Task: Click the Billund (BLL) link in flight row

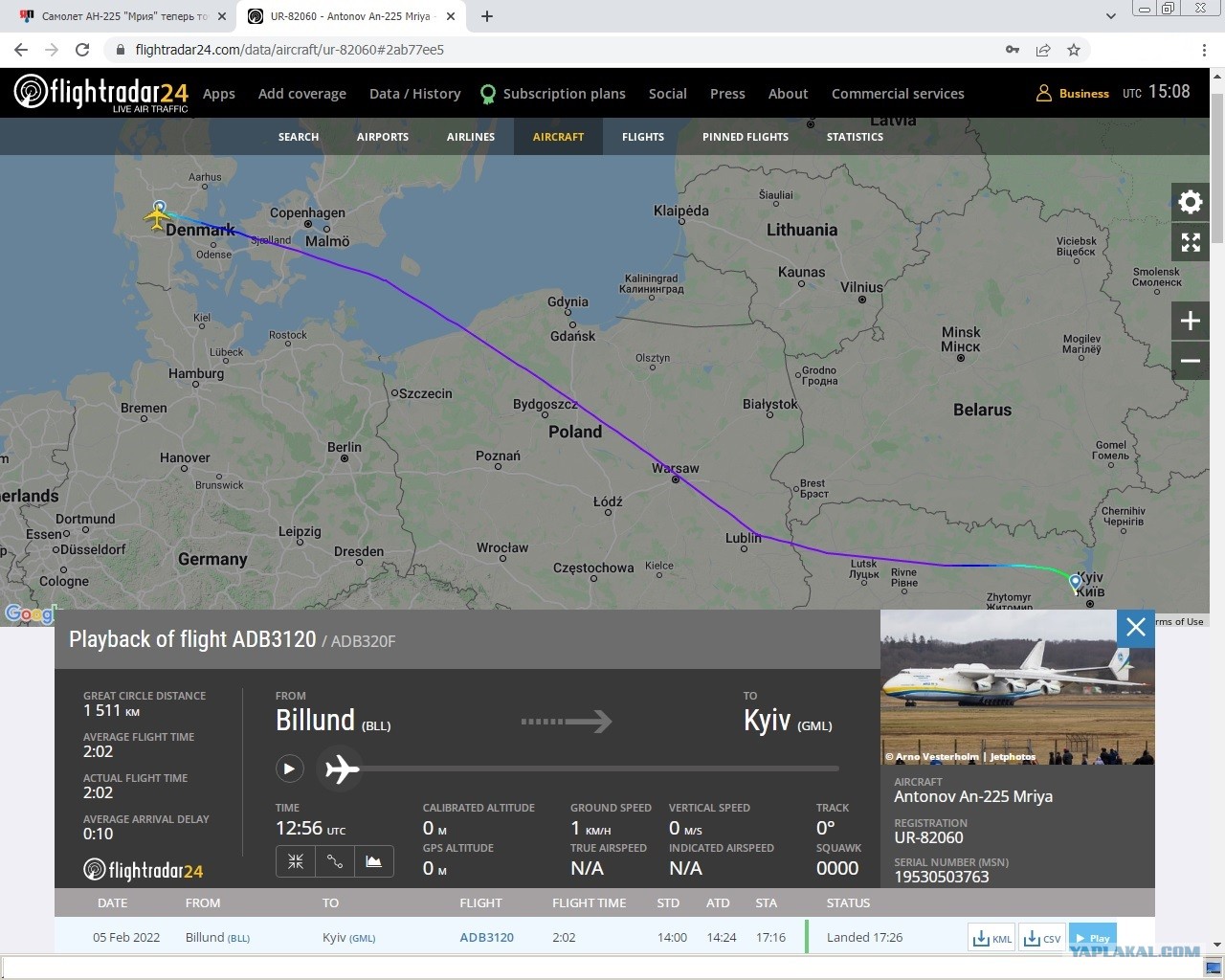Action: 217,938
